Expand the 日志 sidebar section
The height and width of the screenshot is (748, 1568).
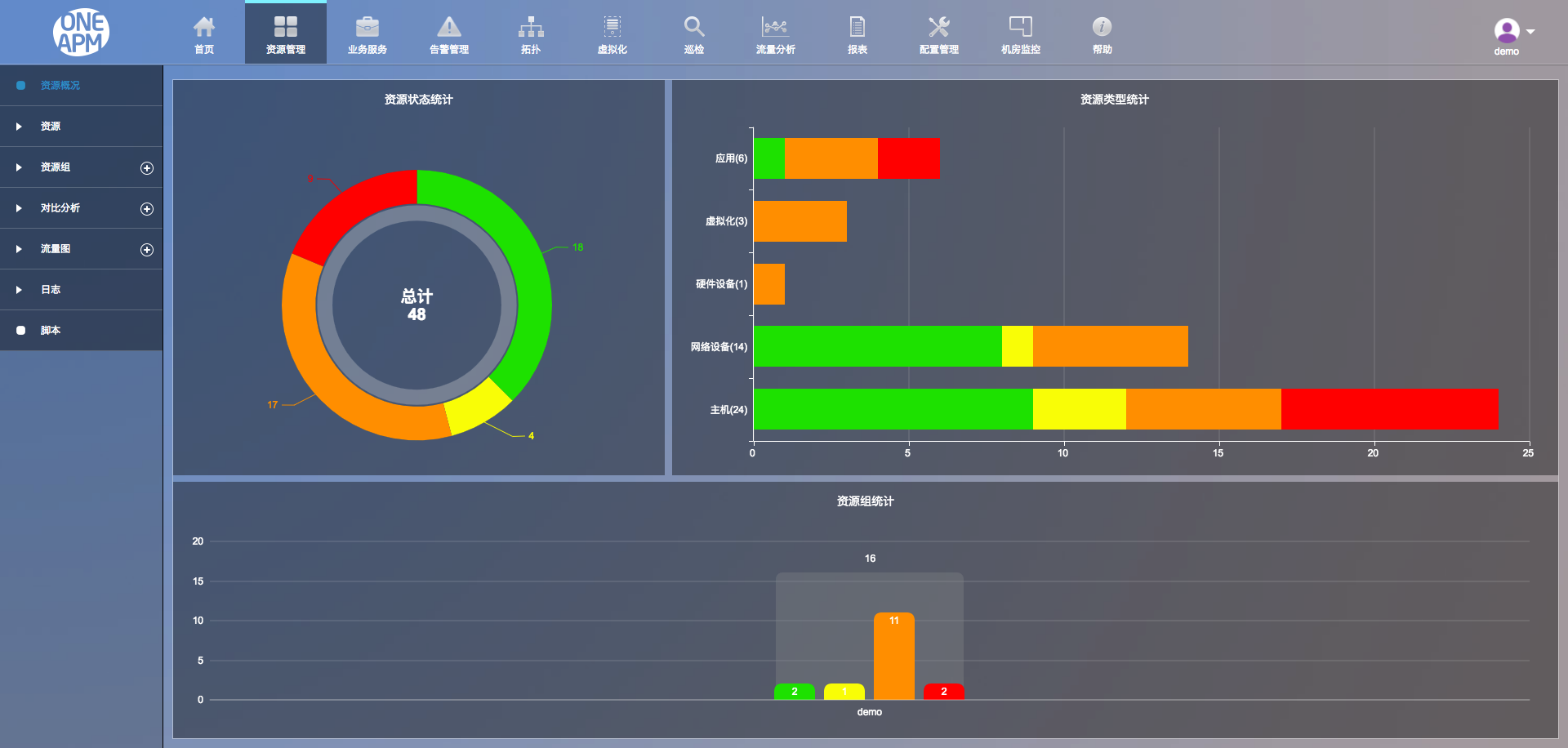click(x=82, y=290)
